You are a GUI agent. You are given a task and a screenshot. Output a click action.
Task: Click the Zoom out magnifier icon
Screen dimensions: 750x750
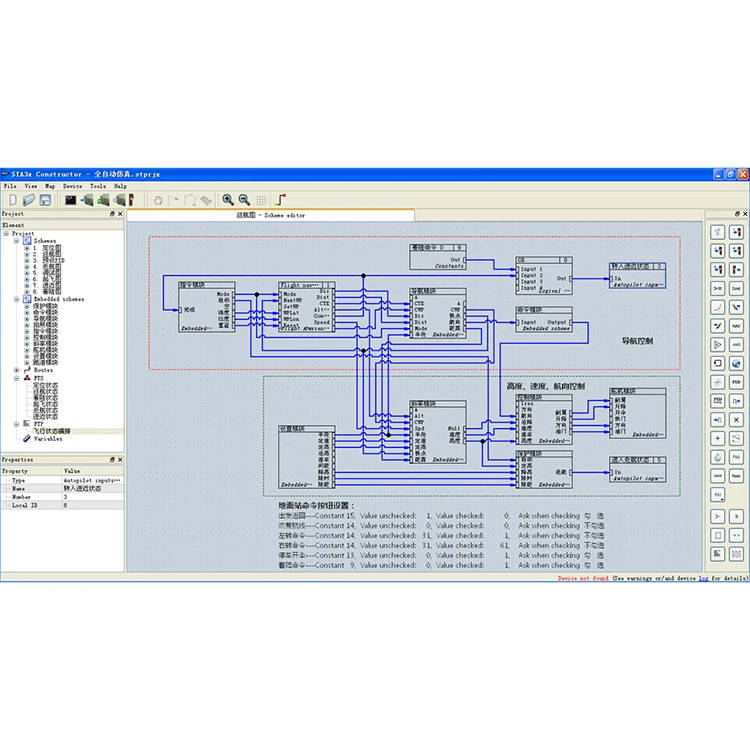coord(244,200)
